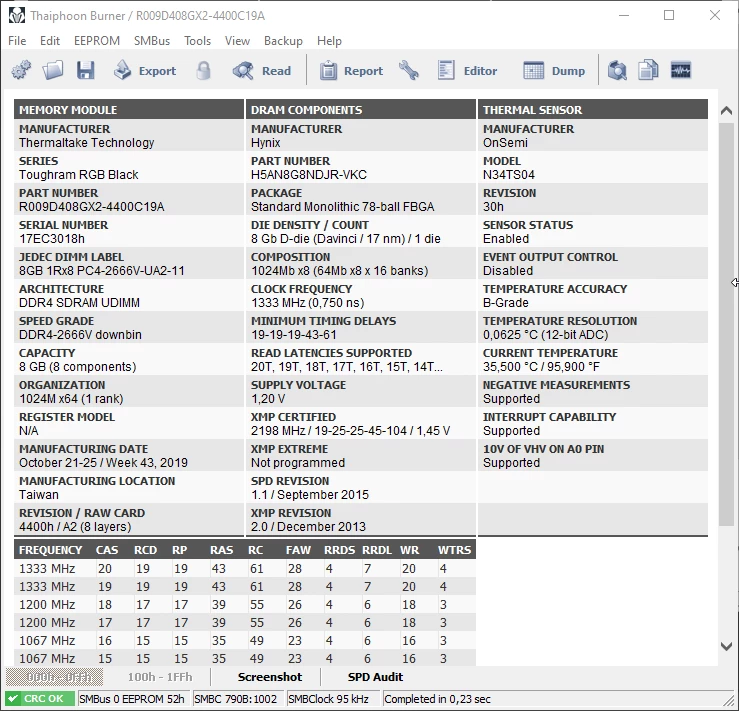Open the File menu
Viewport: 739px width, 711px height.
(17, 41)
